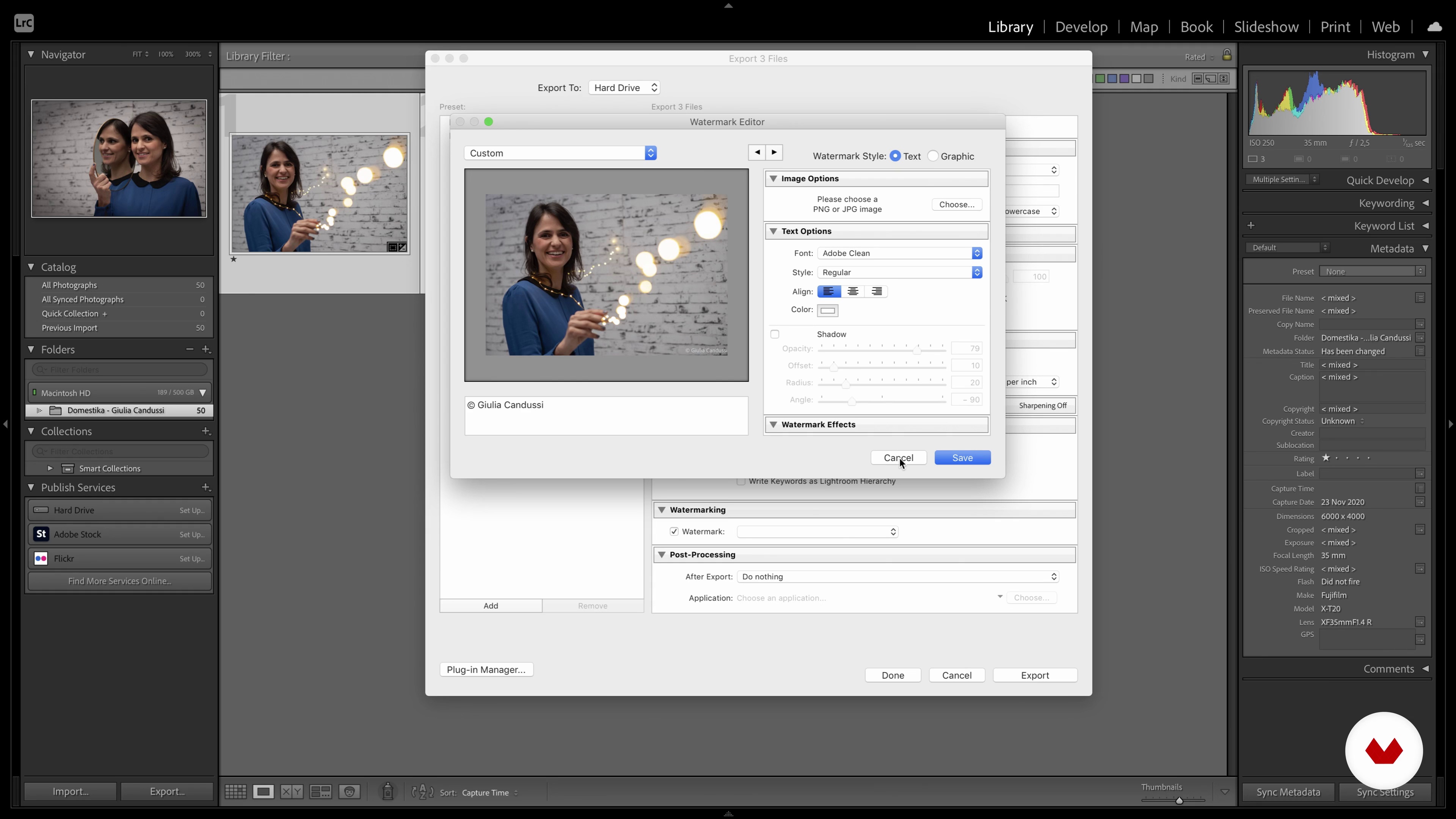The width and height of the screenshot is (1456, 819).
Task: Switch to the Map module
Action: (1144, 27)
